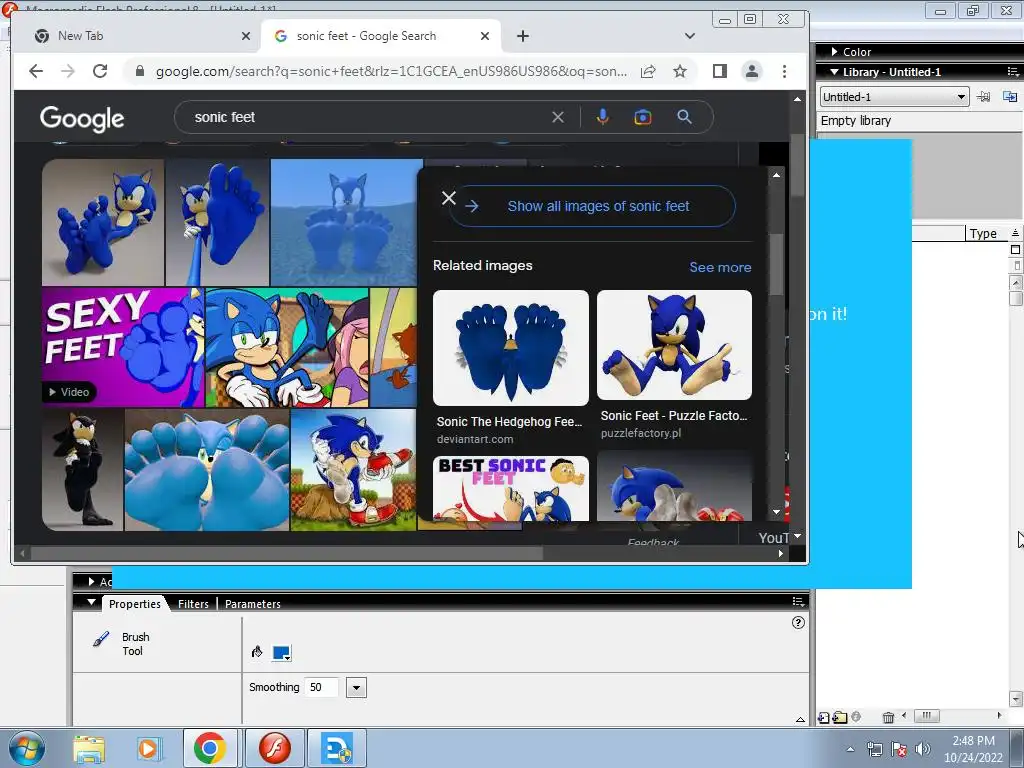Open Flash Properties help icon
Viewport: 1024px width, 768px height.
798,622
